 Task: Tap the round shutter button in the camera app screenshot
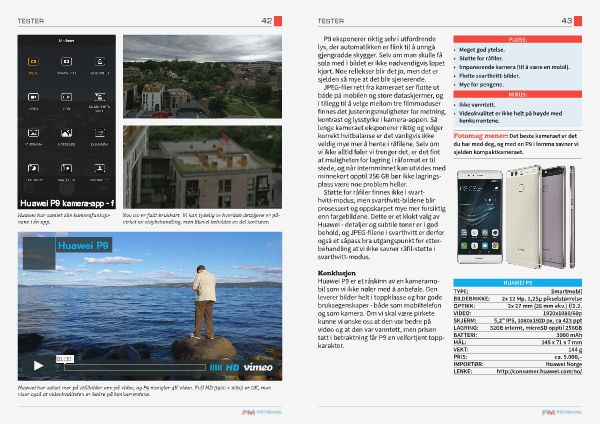pos(66,188)
